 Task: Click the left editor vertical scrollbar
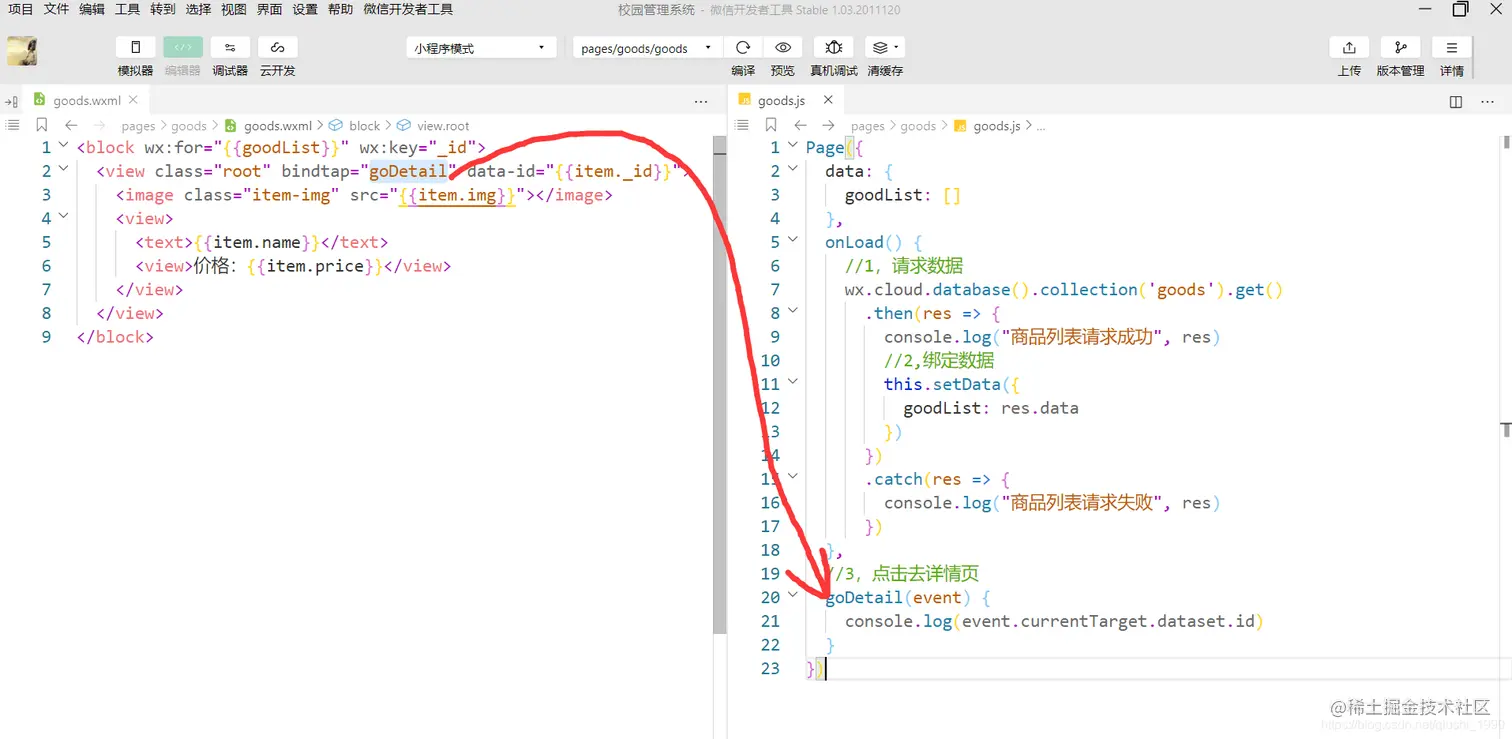click(719, 385)
